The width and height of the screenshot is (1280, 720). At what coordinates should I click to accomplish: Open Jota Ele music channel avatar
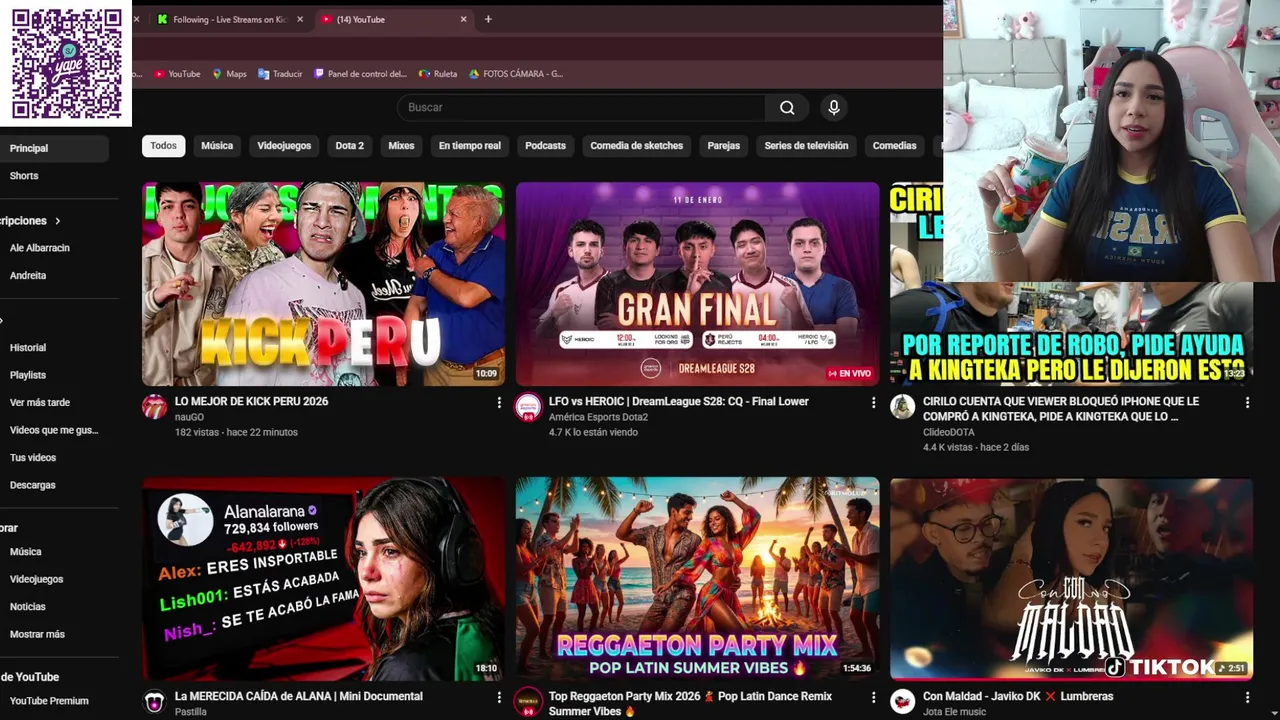tap(903, 701)
